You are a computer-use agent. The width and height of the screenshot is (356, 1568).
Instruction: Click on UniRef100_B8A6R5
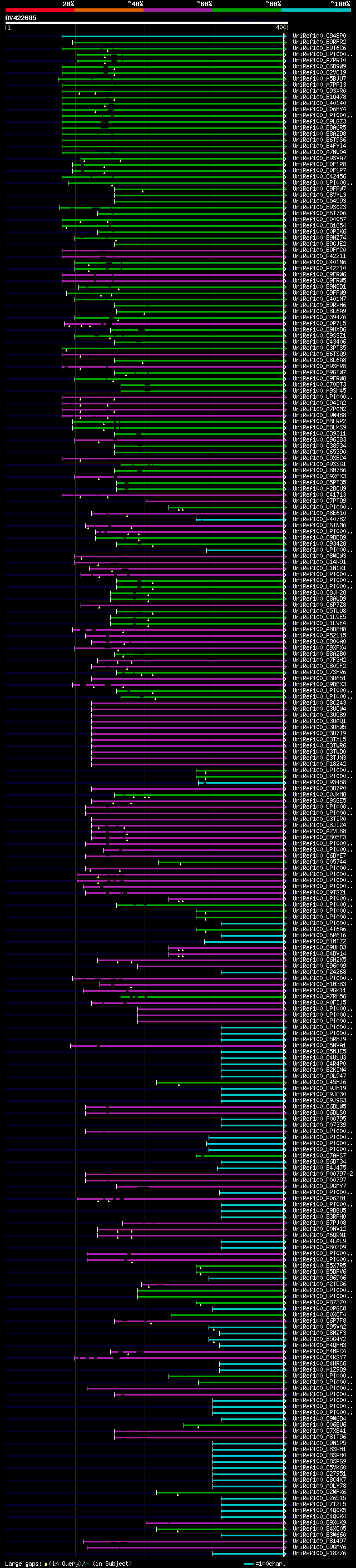[x=319, y=127]
